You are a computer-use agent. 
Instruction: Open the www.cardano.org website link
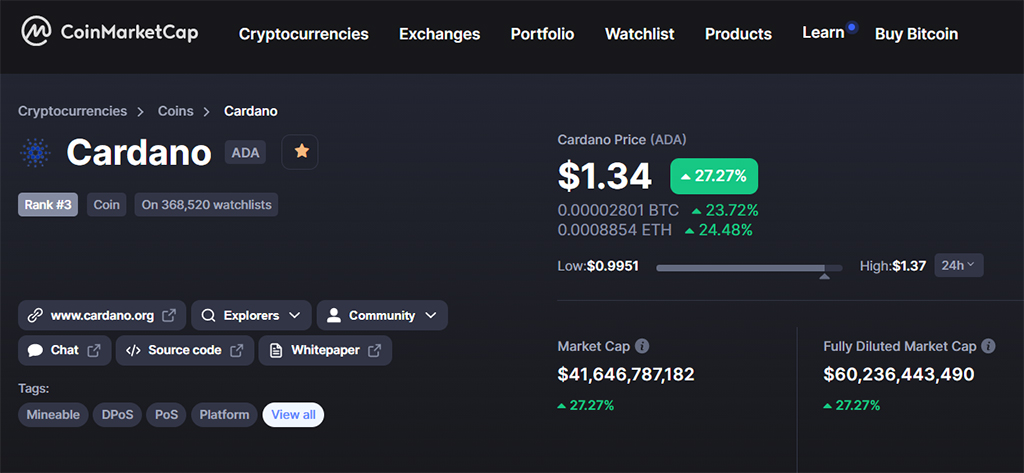point(102,316)
